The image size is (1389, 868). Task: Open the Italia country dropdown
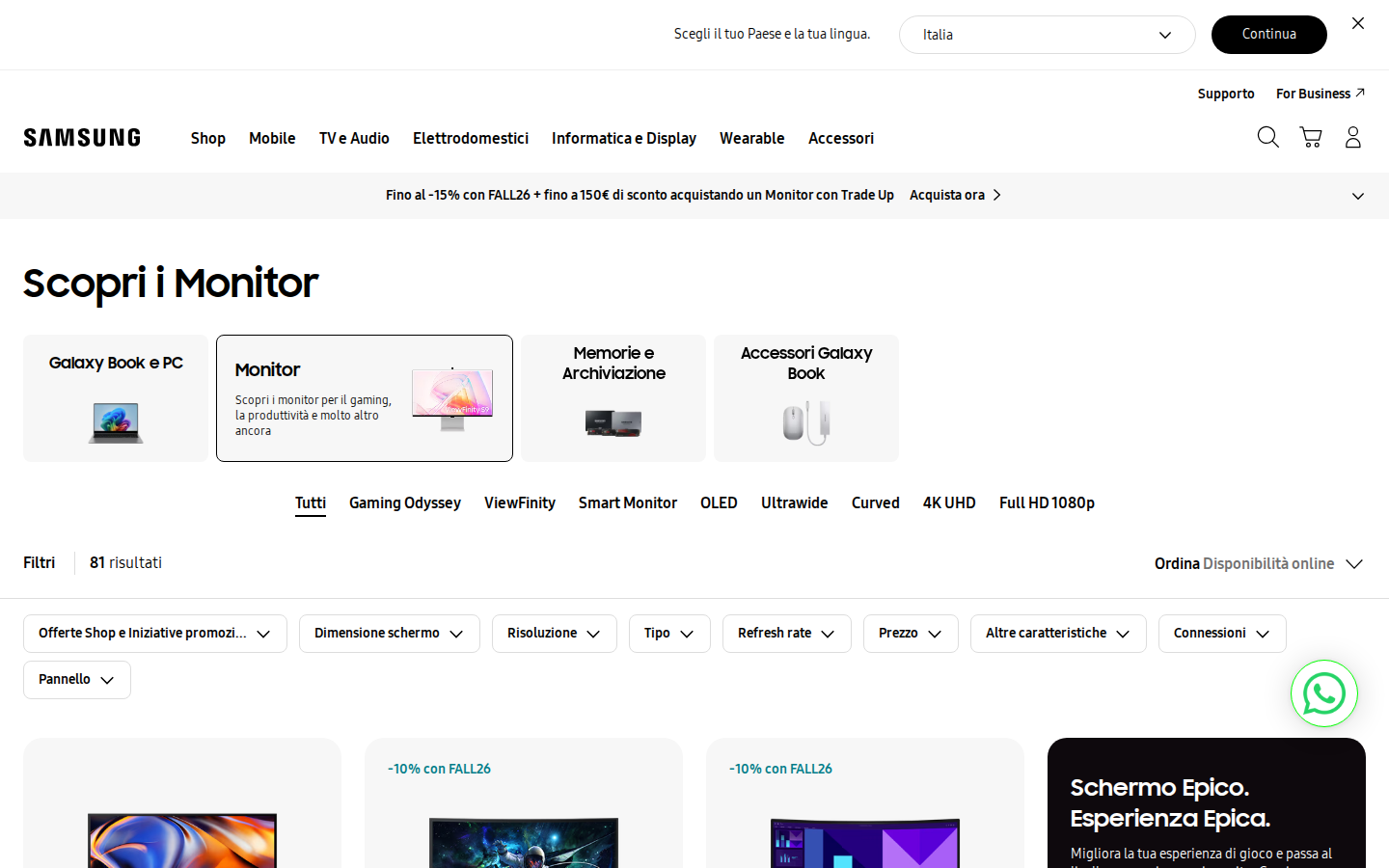pos(1048,35)
